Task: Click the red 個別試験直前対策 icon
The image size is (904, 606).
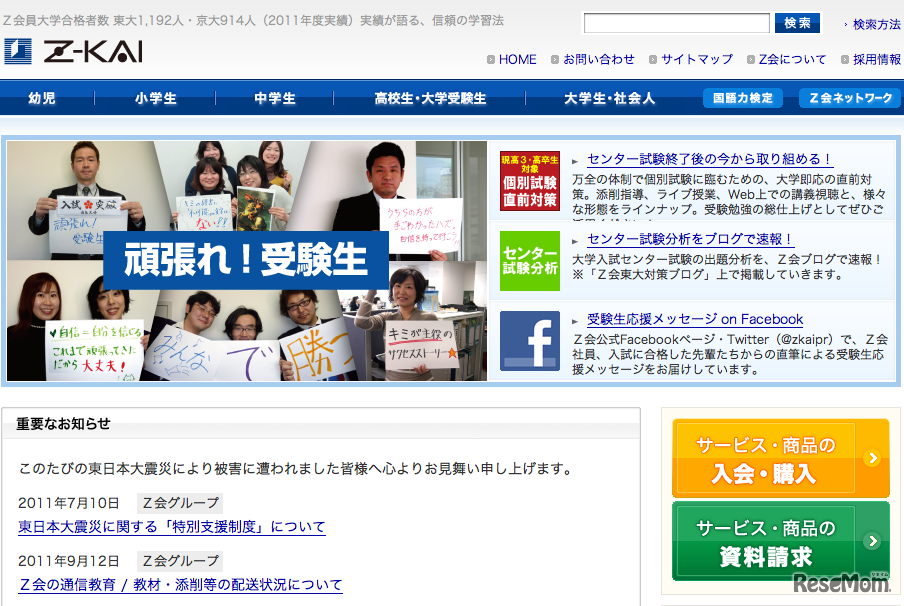Action: pyautogui.click(x=529, y=181)
